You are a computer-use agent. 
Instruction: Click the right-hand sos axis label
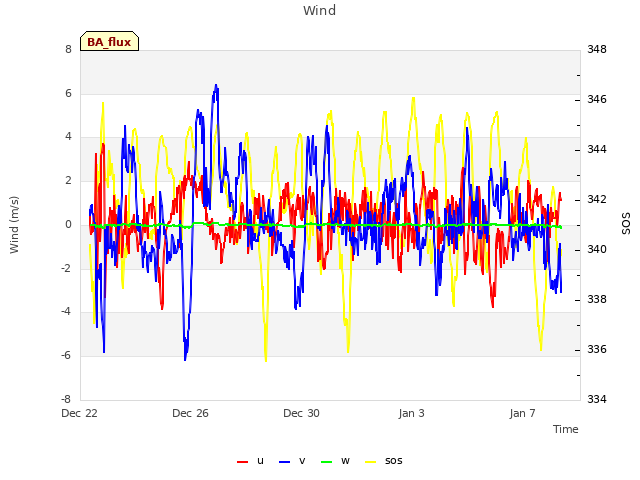click(626, 224)
